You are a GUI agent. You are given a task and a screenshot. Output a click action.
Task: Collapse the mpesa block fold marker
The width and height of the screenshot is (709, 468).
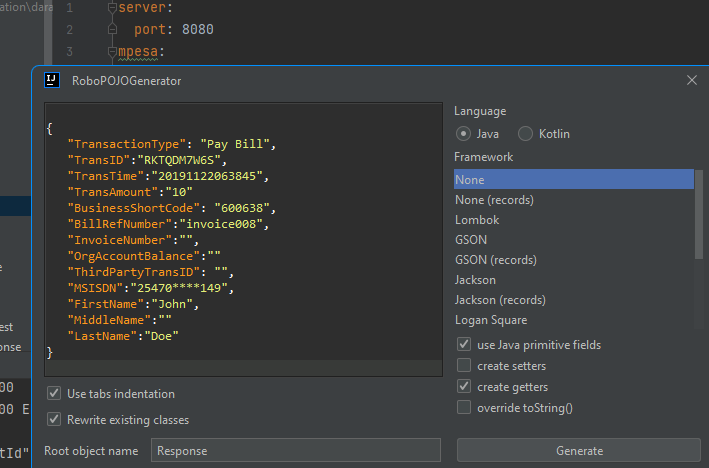[112, 52]
